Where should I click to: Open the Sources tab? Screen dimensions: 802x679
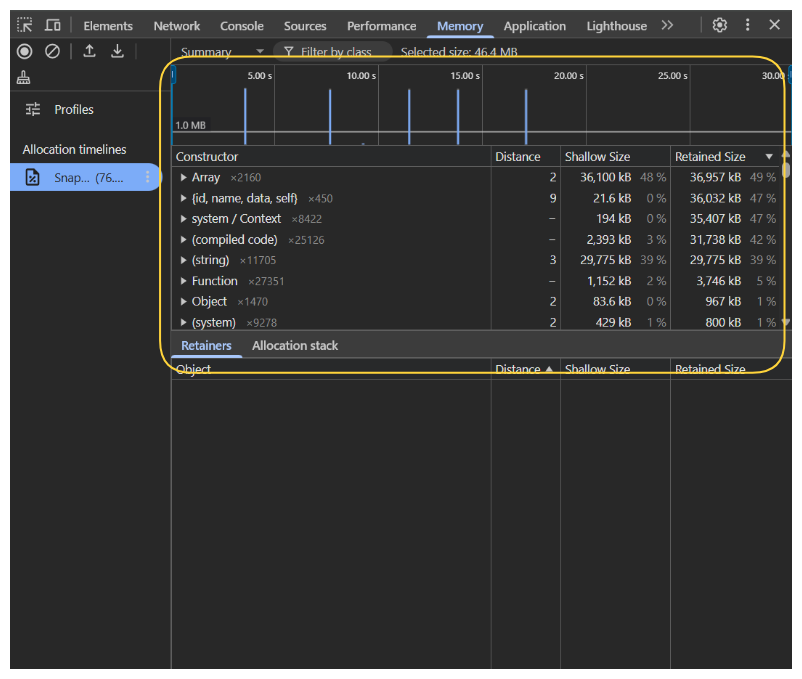pos(305,26)
